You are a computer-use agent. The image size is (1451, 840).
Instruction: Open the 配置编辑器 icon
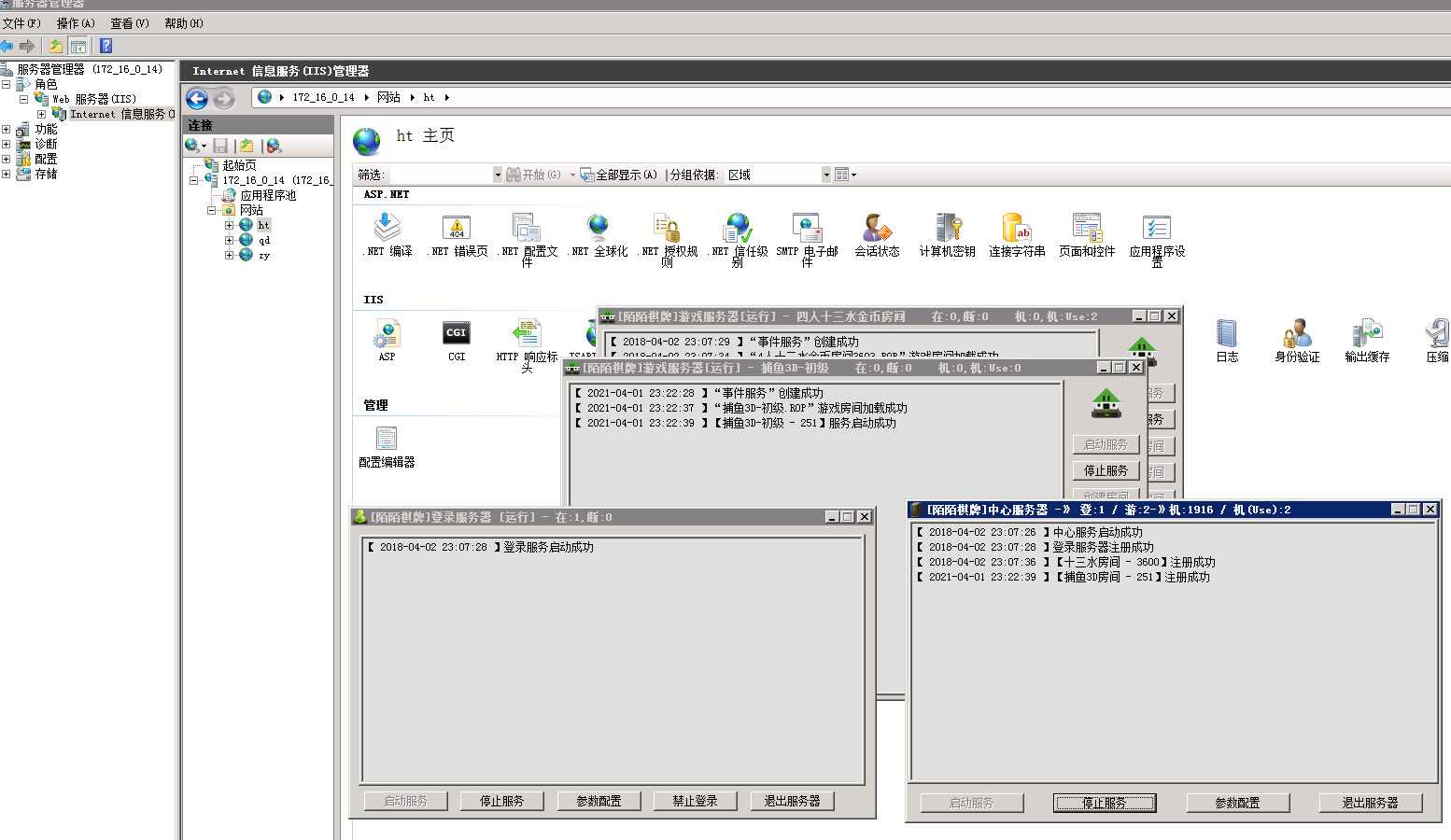(387, 440)
